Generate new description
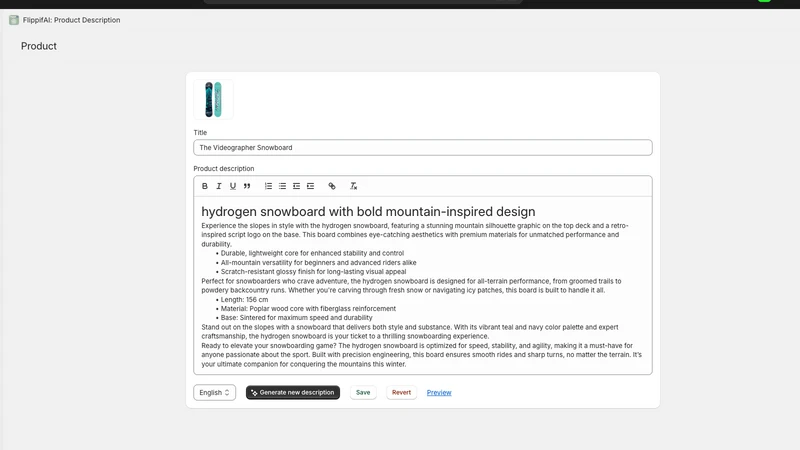 point(293,392)
